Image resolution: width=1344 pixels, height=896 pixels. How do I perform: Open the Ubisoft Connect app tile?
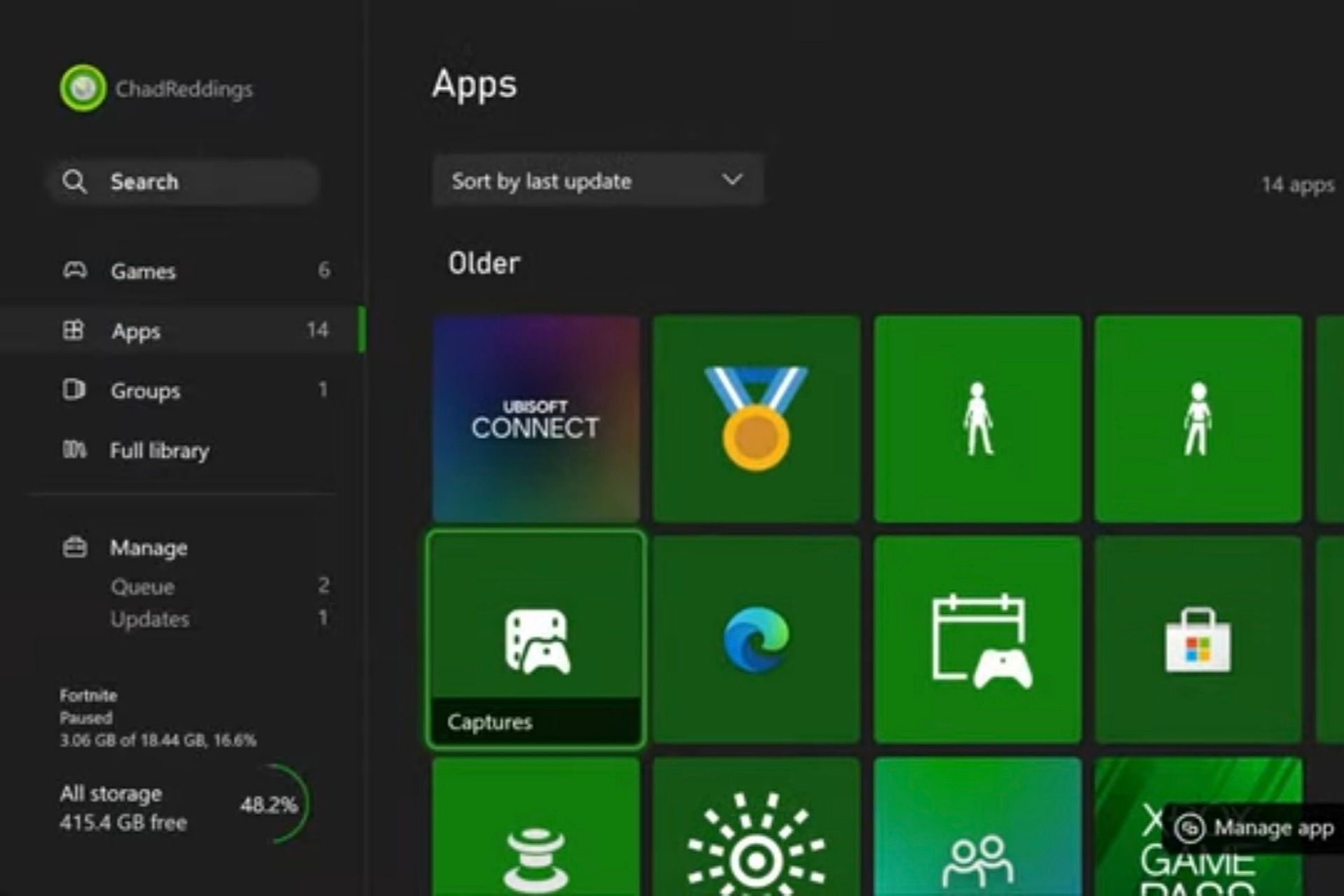[535, 418]
